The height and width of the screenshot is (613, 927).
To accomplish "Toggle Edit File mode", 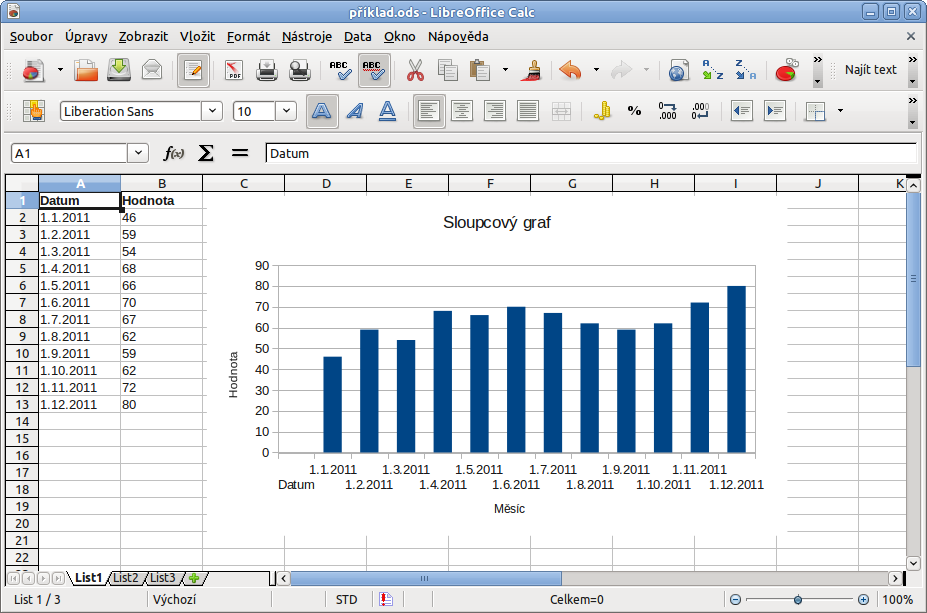I will coord(193,70).
